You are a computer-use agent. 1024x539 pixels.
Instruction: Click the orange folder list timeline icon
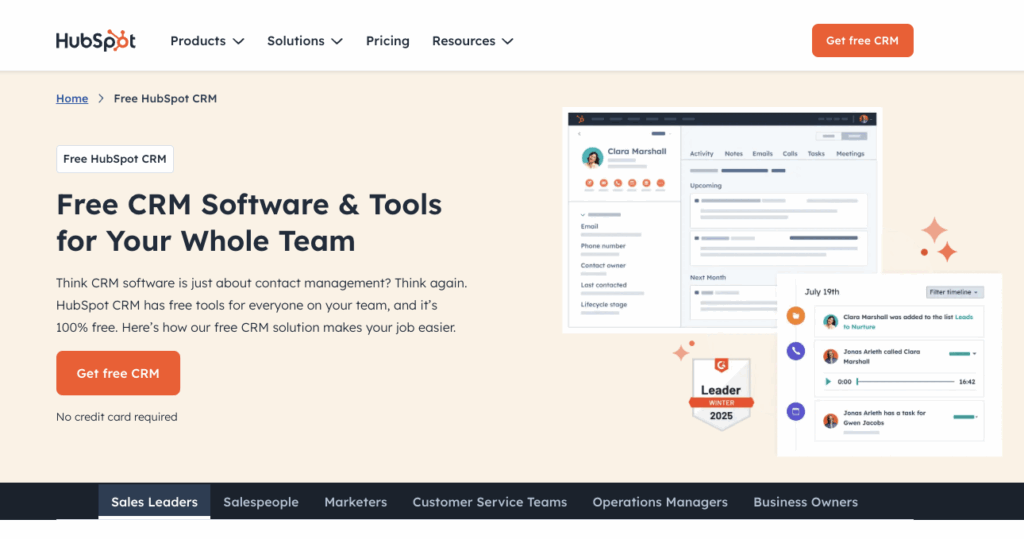point(796,316)
